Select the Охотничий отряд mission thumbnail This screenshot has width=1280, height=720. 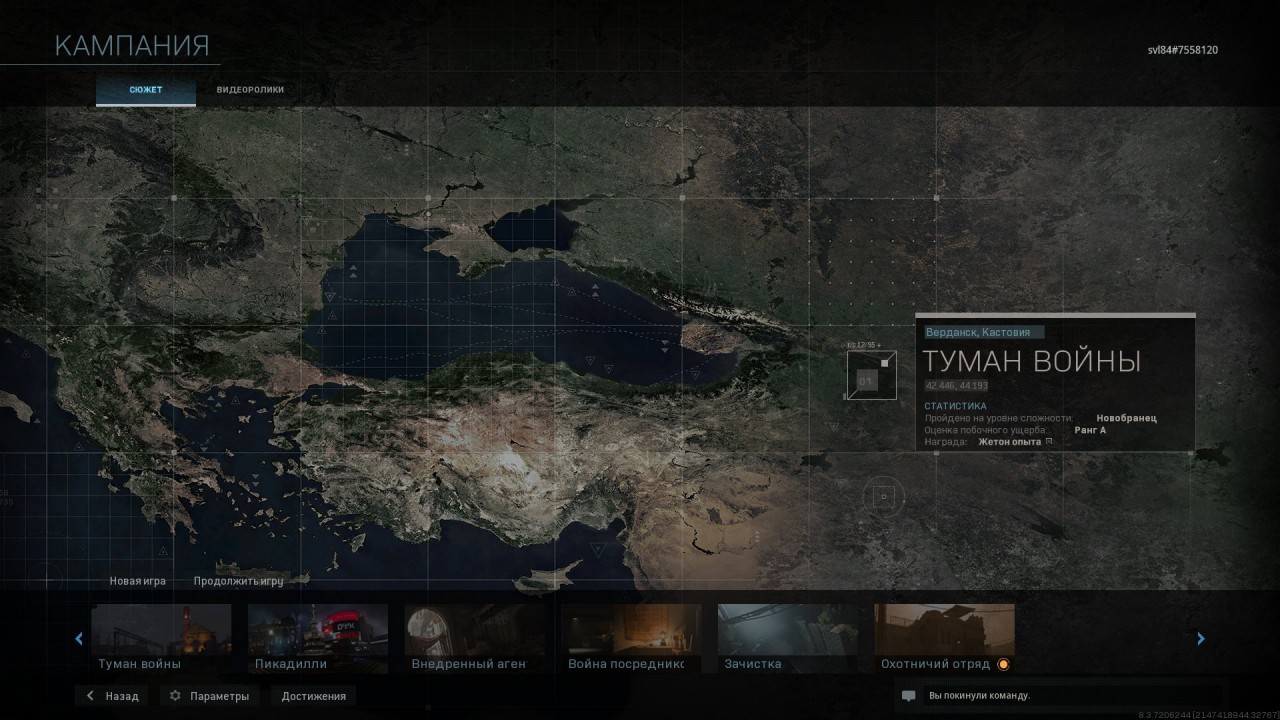(x=945, y=638)
